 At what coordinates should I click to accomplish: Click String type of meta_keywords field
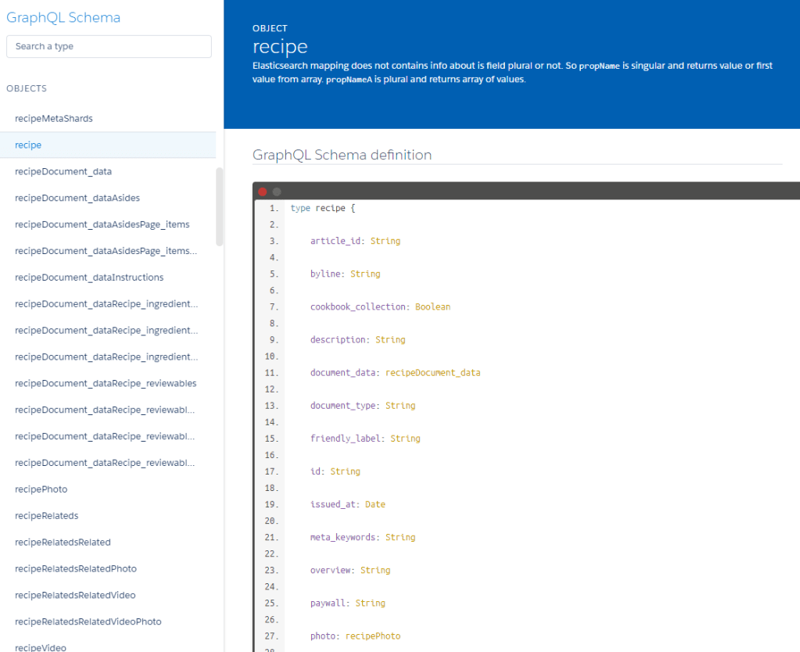click(x=400, y=537)
